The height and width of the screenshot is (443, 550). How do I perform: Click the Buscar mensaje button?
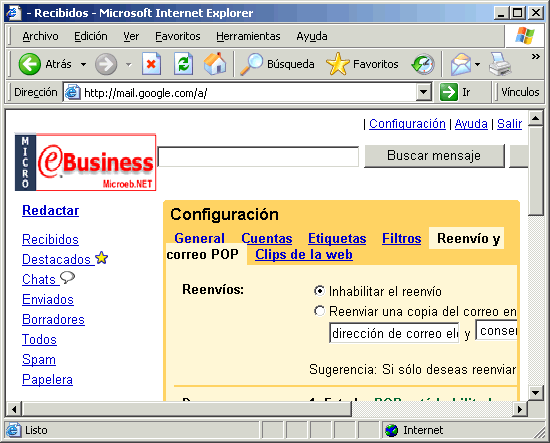tap(434, 156)
